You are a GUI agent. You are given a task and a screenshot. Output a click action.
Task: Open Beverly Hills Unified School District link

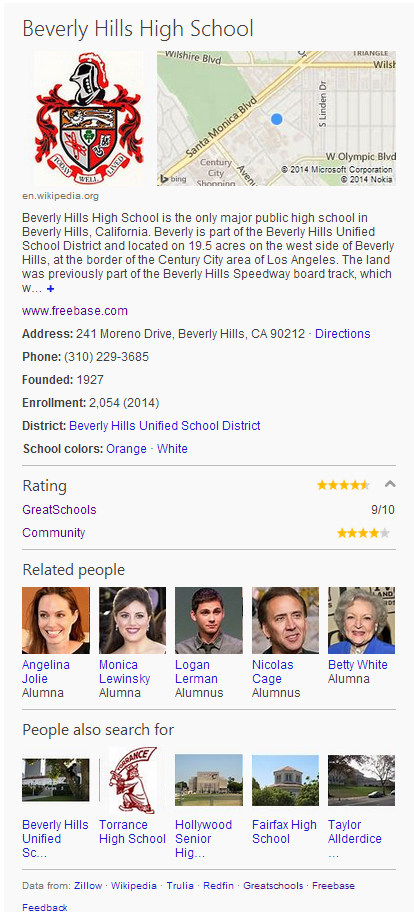tap(165, 426)
